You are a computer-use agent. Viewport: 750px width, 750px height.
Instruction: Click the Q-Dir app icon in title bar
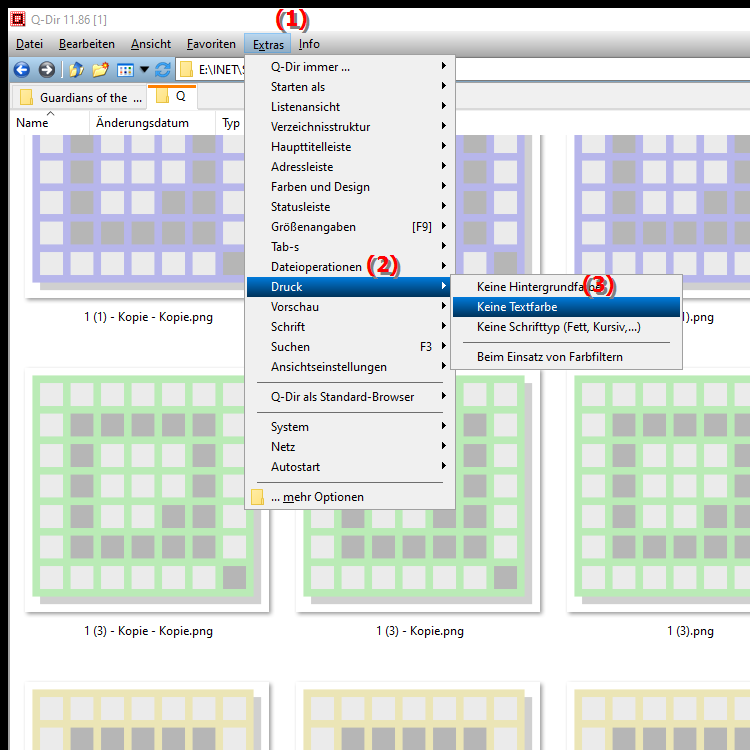pos(18,20)
